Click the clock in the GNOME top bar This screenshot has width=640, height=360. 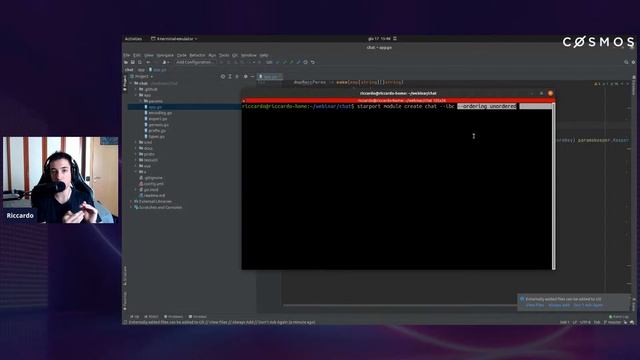(x=380, y=39)
